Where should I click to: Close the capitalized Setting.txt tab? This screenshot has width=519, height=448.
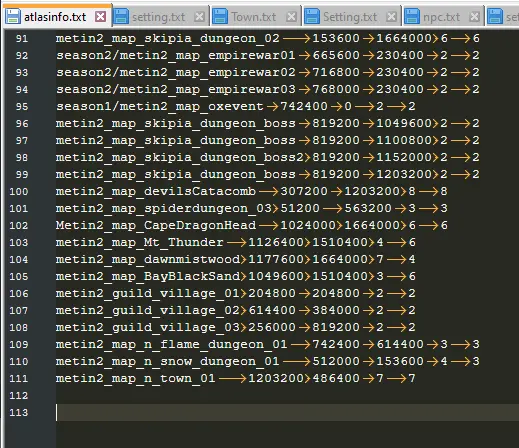click(391, 17)
